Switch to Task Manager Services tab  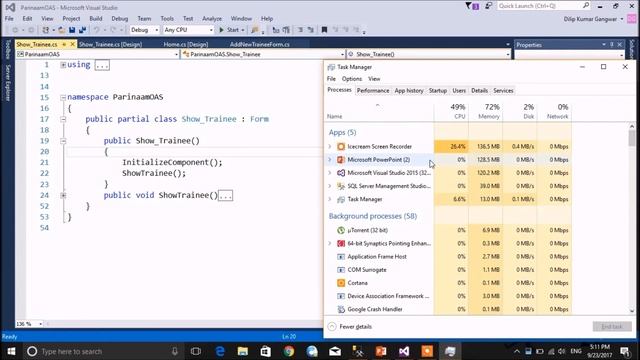(503, 91)
